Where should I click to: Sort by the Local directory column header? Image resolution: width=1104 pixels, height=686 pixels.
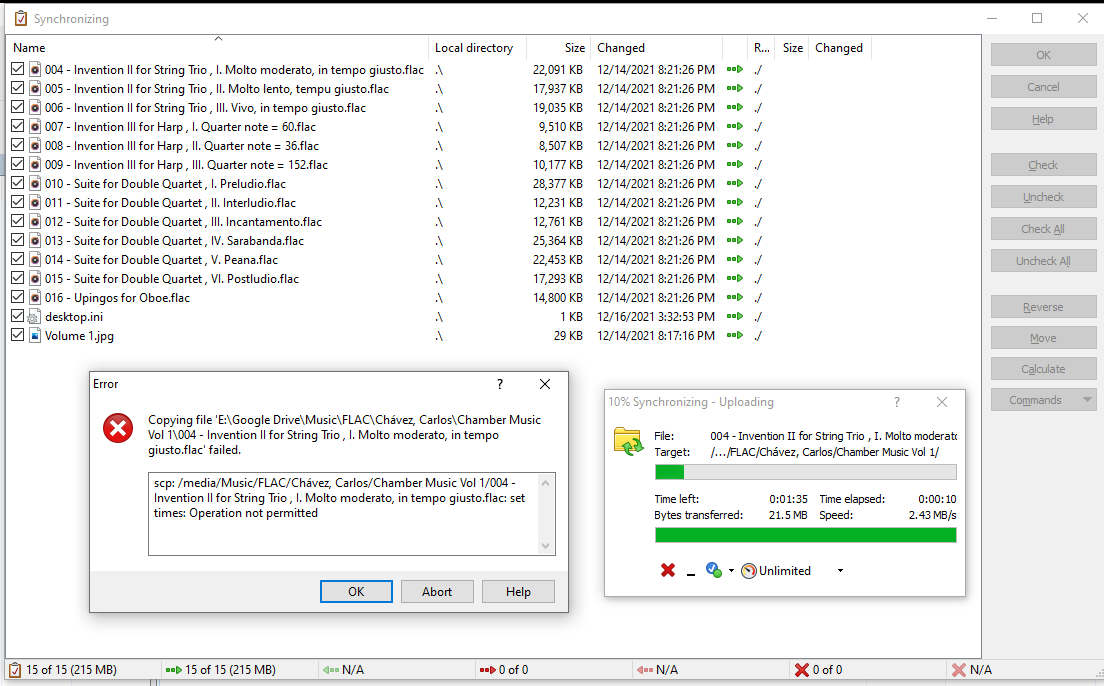(x=474, y=48)
